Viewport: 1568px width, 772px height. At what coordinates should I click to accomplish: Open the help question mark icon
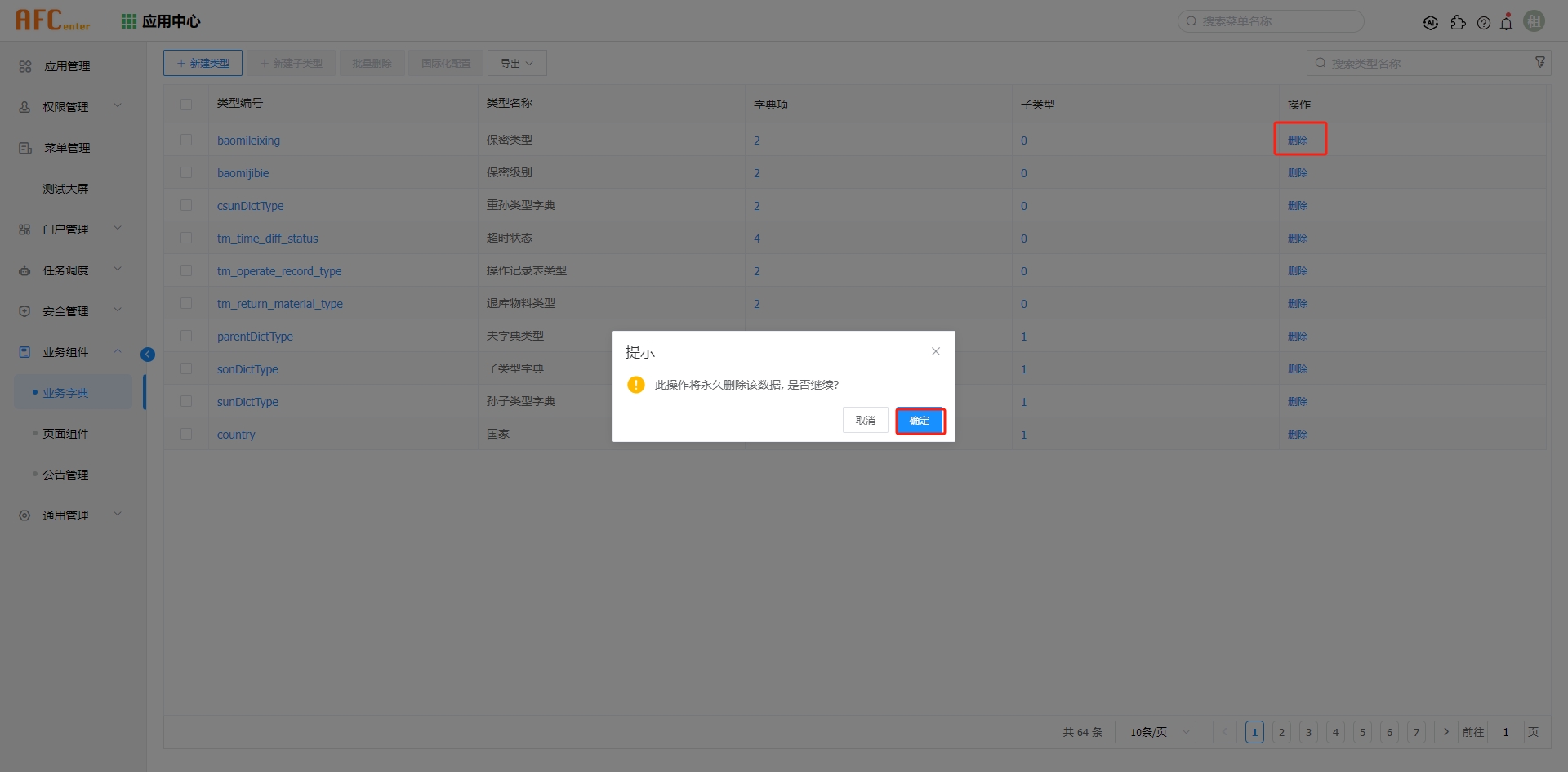point(1484,22)
